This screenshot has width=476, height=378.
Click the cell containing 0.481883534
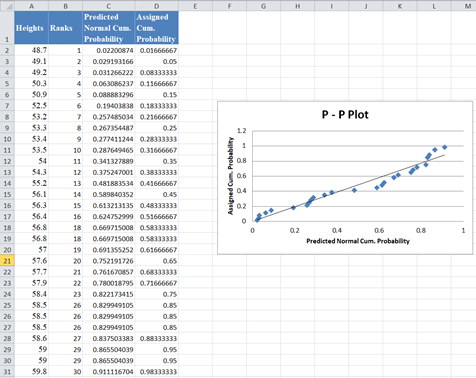click(x=109, y=183)
